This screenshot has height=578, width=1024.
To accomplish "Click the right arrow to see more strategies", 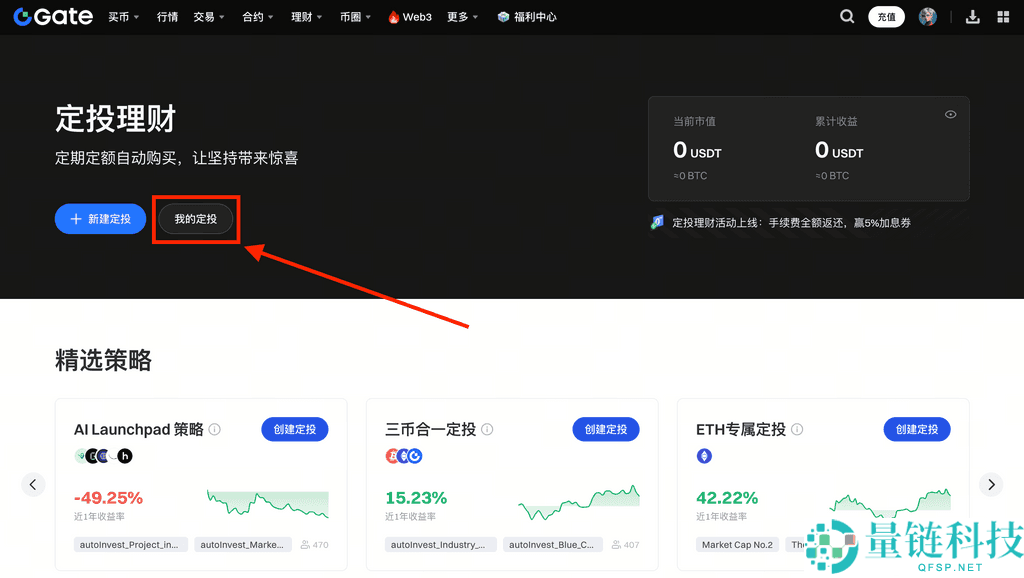I will [990, 484].
